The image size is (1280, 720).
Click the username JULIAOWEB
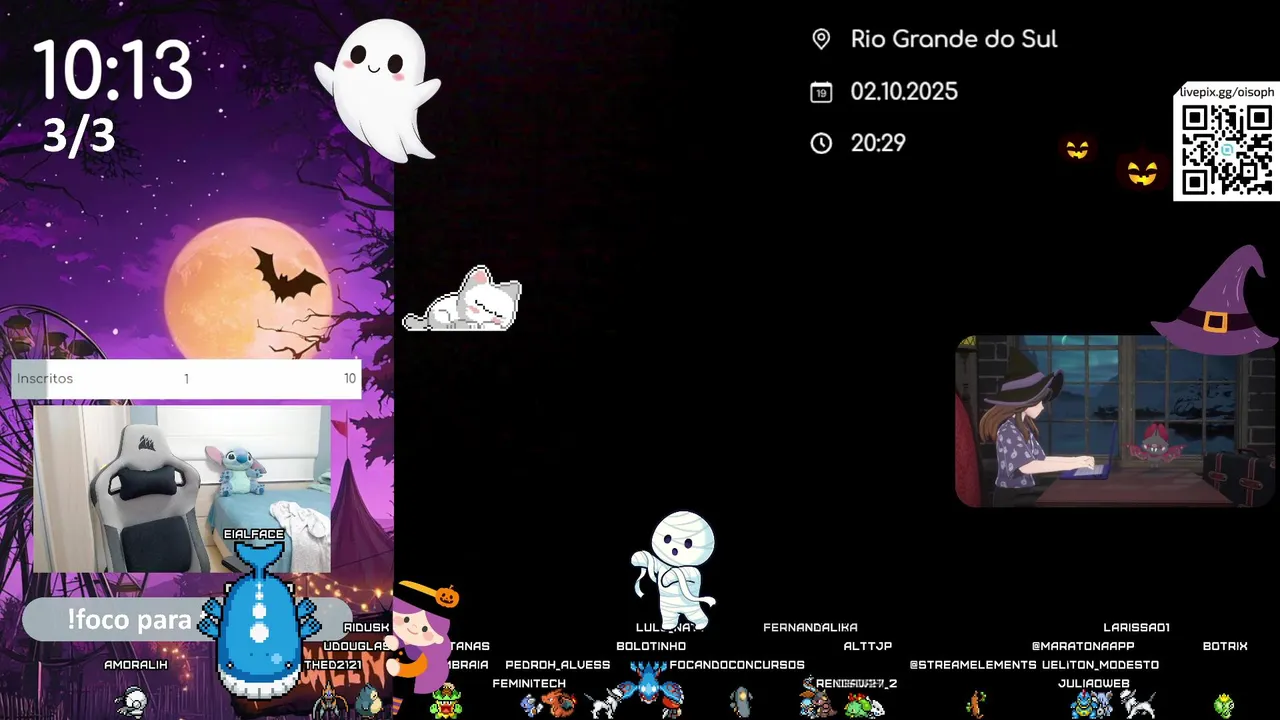[1094, 684]
